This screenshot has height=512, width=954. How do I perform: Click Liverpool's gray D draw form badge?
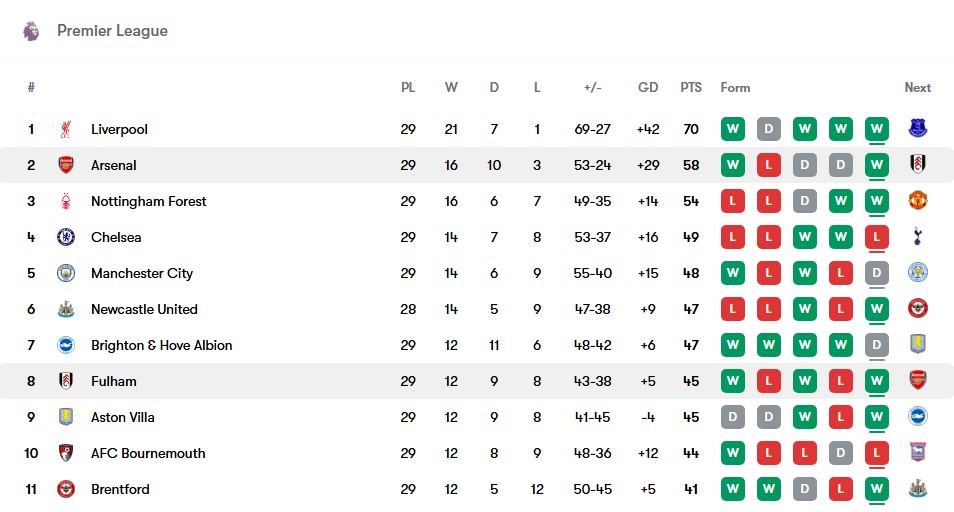point(768,129)
